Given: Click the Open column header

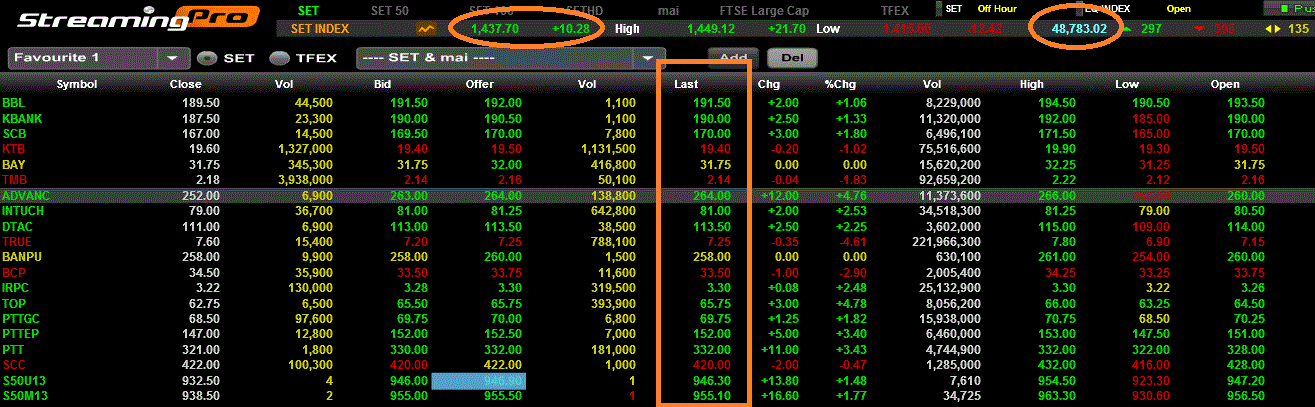Looking at the screenshot, I should 1224,84.
